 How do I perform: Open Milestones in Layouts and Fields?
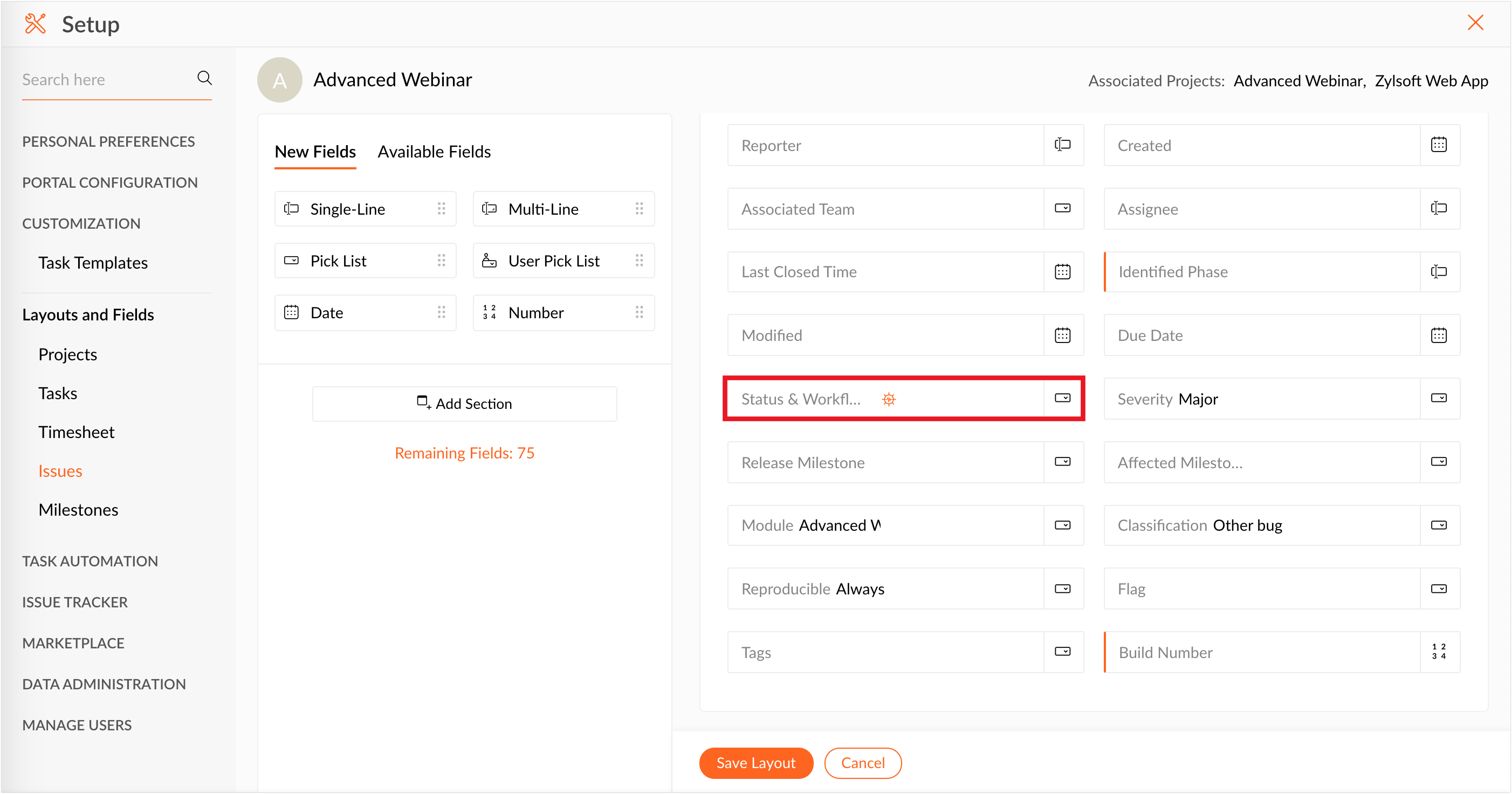pyautogui.click(x=78, y=510)
